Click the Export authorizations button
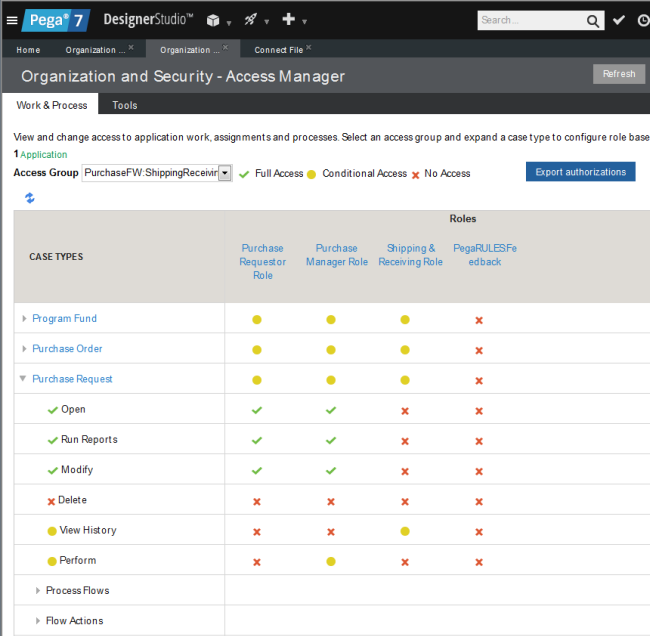Image resolution: width=650 pixels, height=636 pixels. tap(580, 172)
